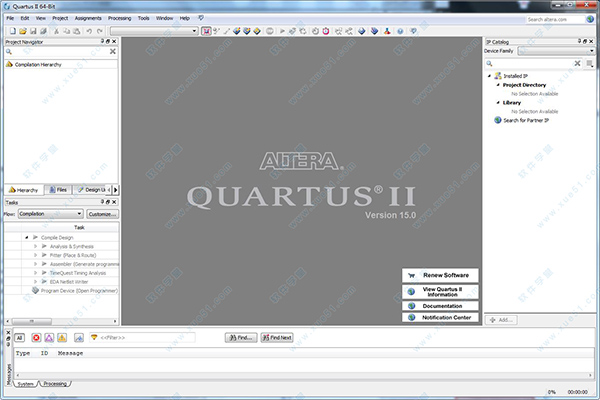This screenshot has height=400, width=600.
Task: Click the Save All toolbar icon
Action: coord(43,31)
